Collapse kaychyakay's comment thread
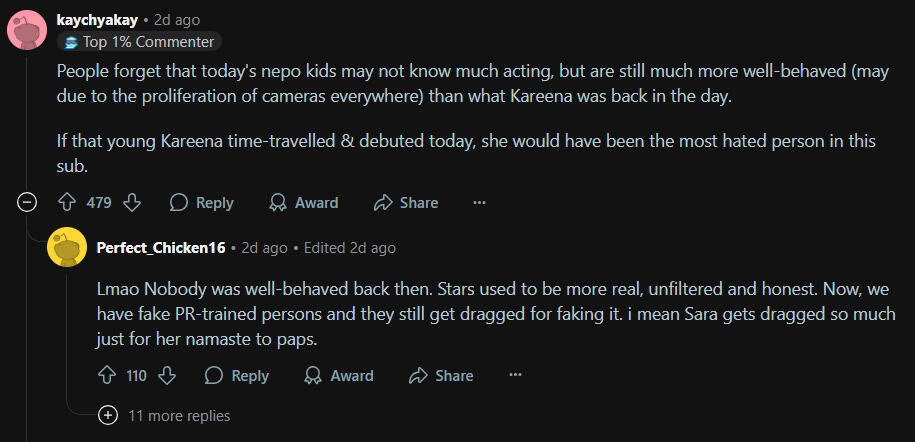The height and width of the screenshot is (442, 915). 28,202
